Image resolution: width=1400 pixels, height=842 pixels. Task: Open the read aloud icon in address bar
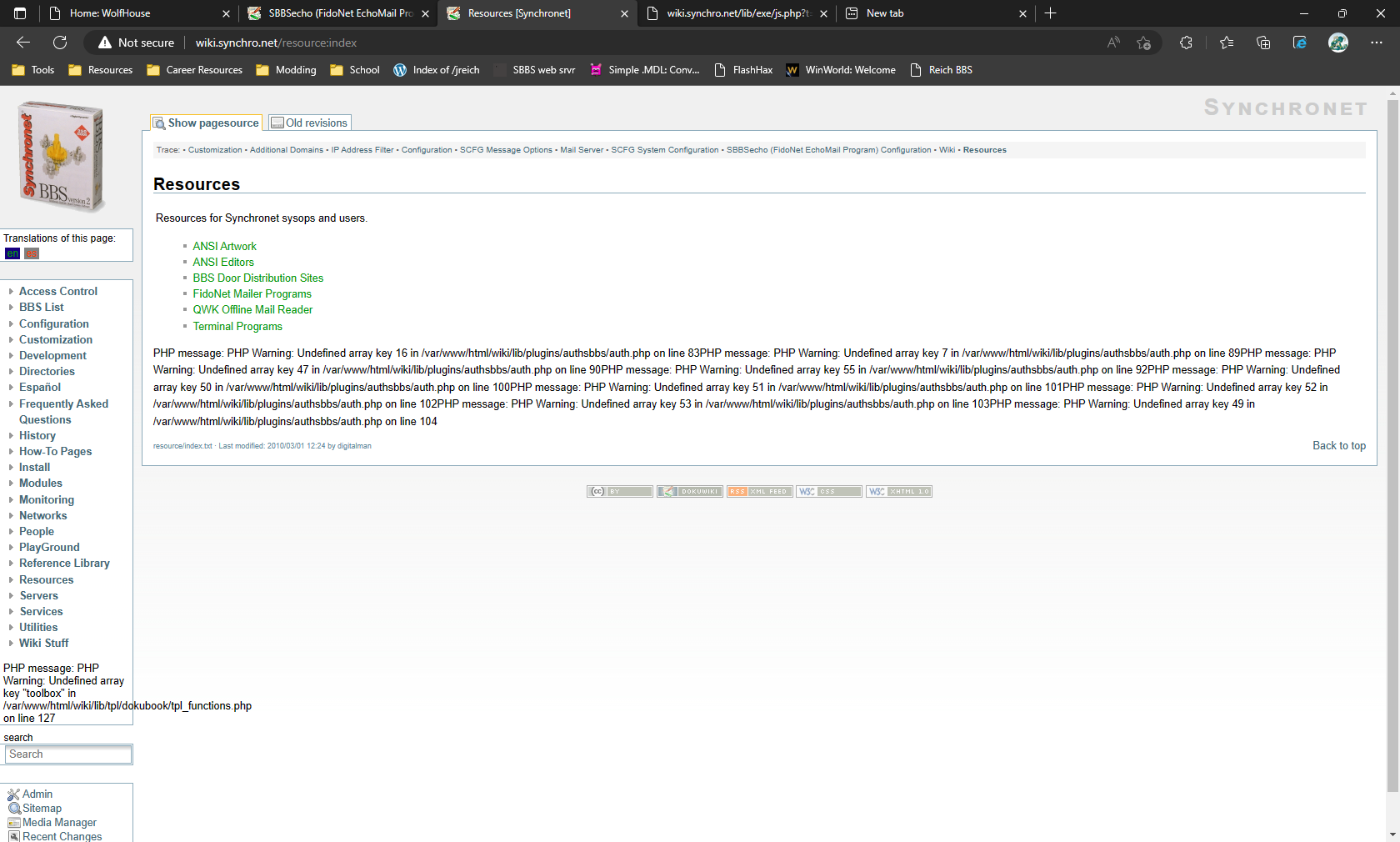pyautogui.click(x=1113, y=43)
